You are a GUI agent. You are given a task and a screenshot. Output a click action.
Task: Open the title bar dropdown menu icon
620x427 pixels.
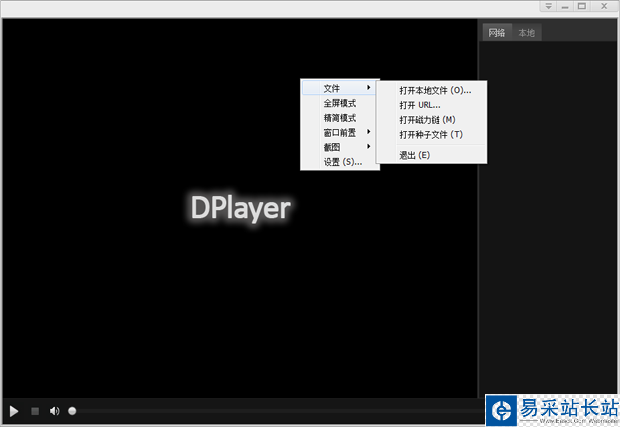pyautogui.click(x=548, y=6)
